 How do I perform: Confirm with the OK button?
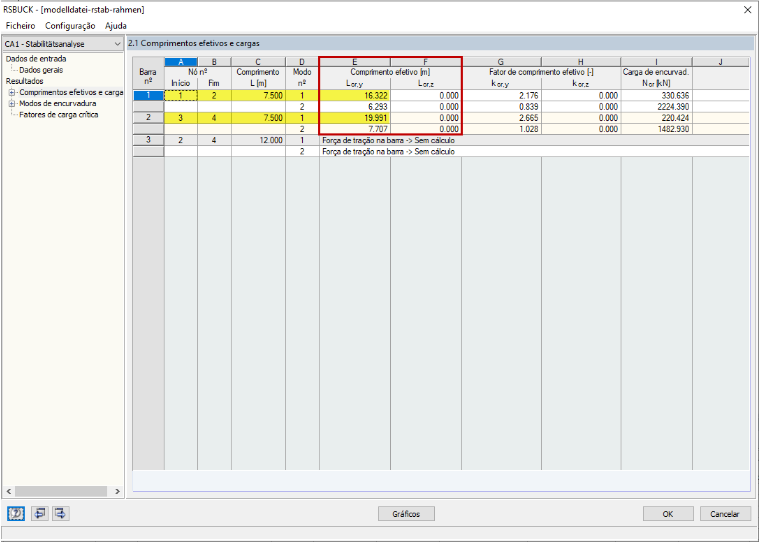pyautogui.click(x=668, y=514)
